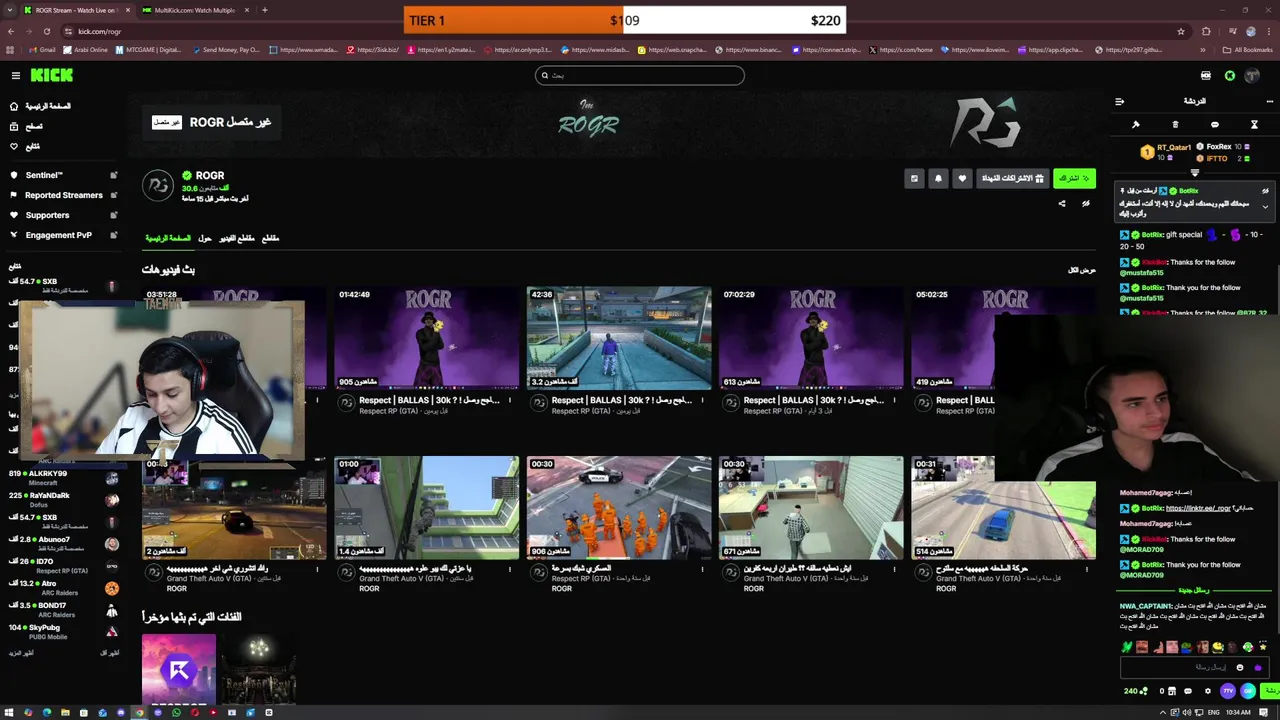Collapse the chat panel with arrow icon
The height and width of the screenshot is (720, 1280).
pos(1119,101)
